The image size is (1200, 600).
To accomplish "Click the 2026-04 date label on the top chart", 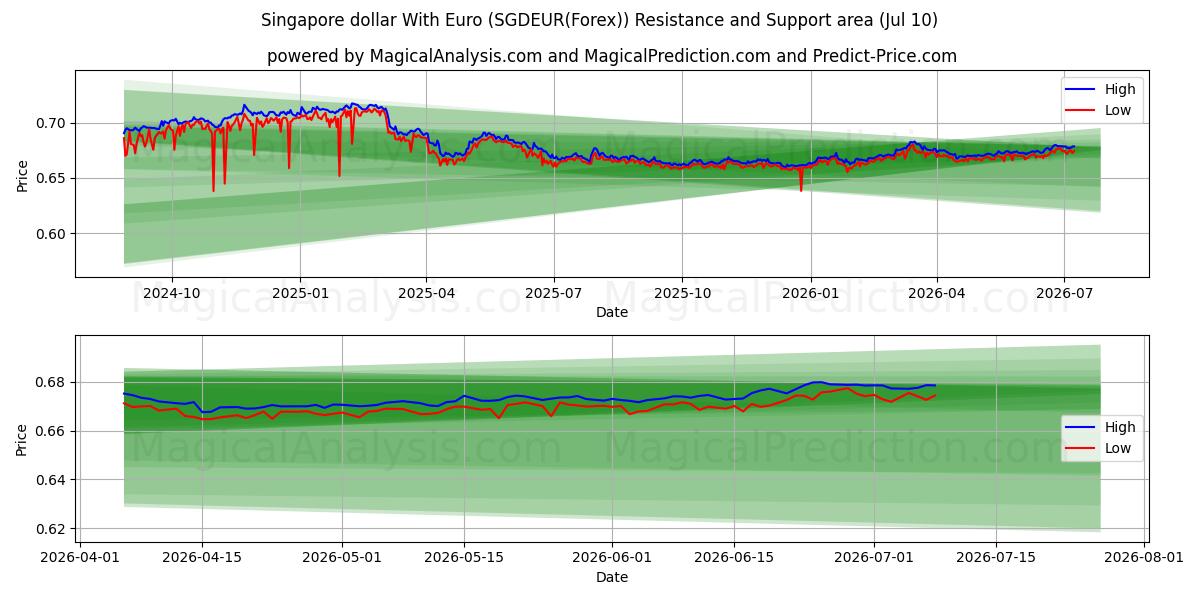I will click(x=937, y=293).
